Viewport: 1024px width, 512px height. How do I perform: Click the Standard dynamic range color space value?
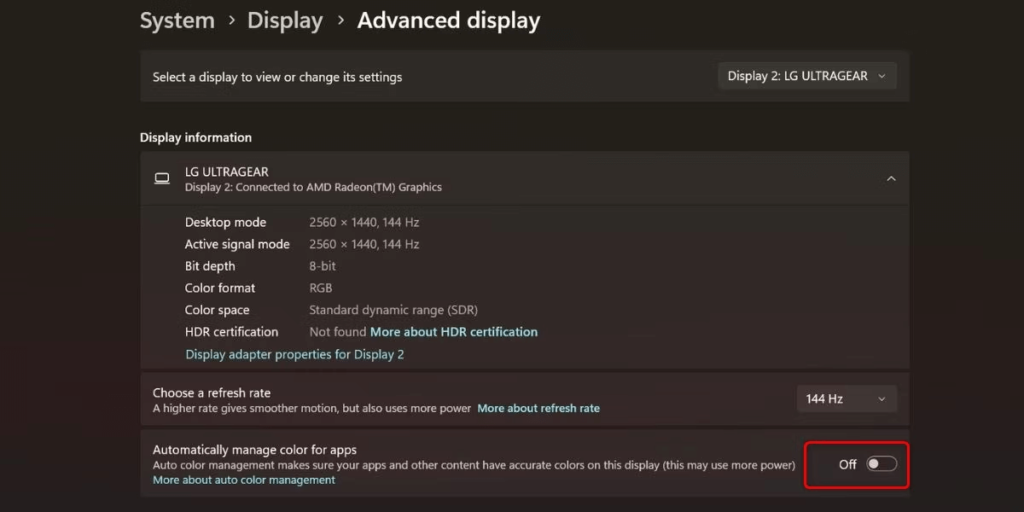click(x=393, y=310)
